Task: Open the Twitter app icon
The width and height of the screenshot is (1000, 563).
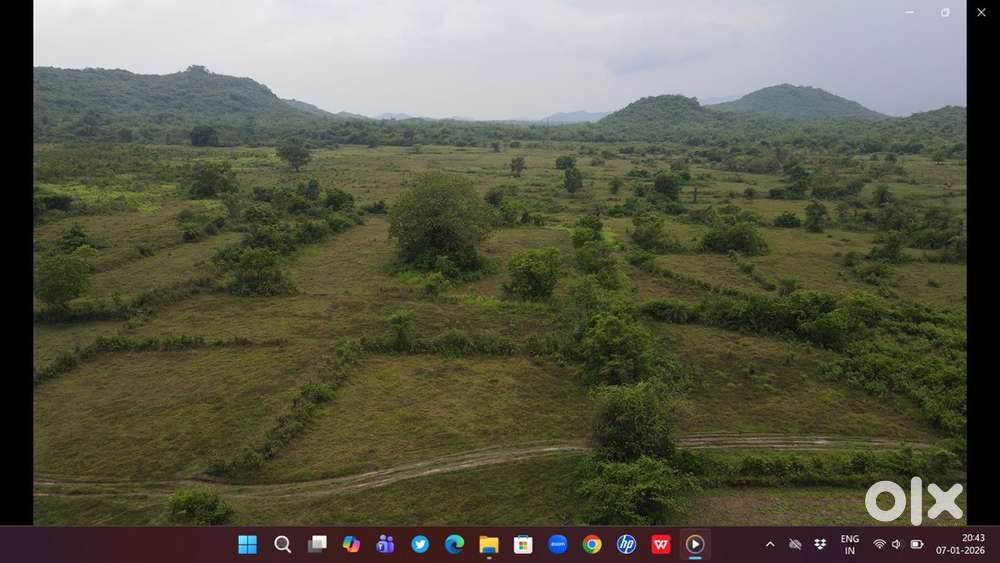Action: click(x=420, y=544)
